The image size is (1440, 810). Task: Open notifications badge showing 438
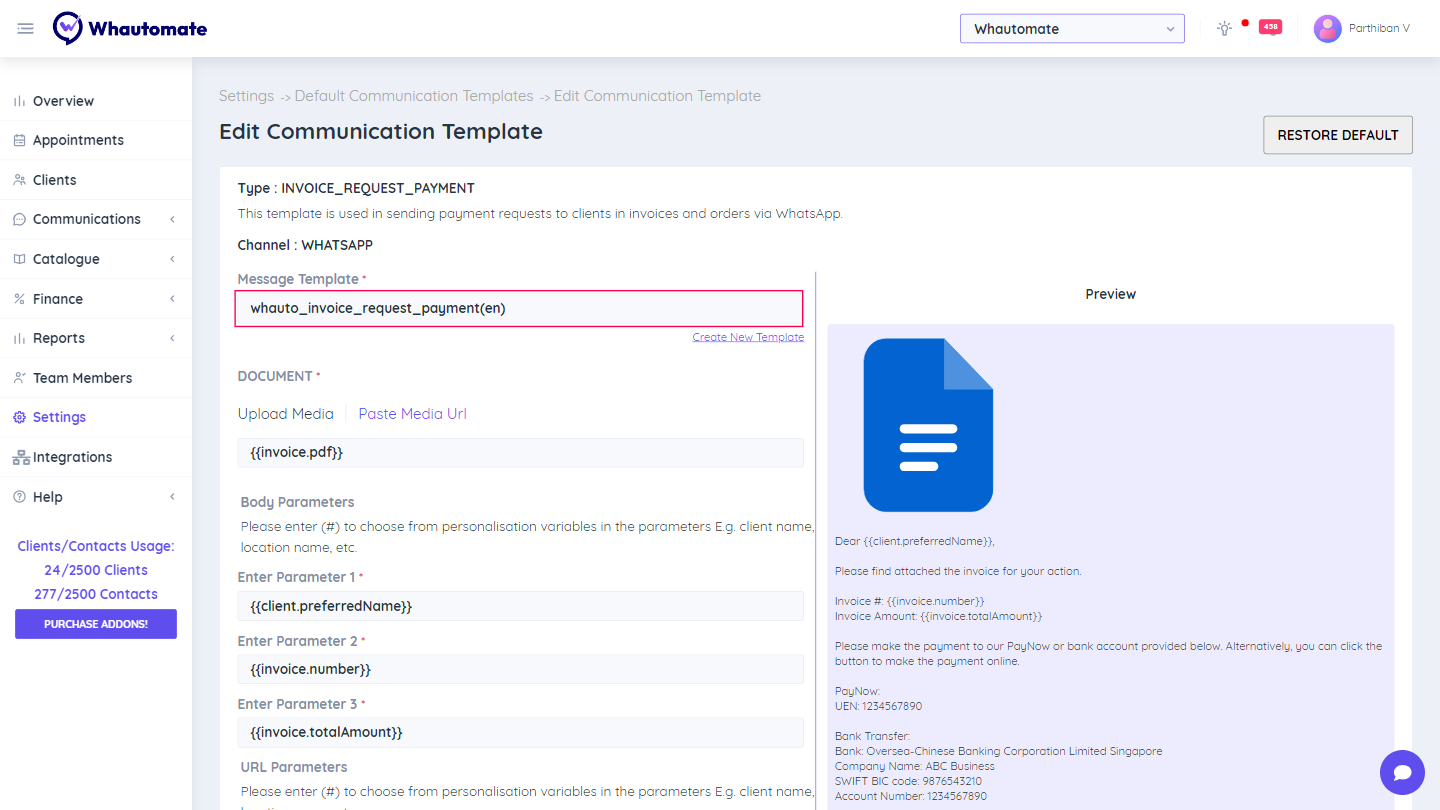1270,27
